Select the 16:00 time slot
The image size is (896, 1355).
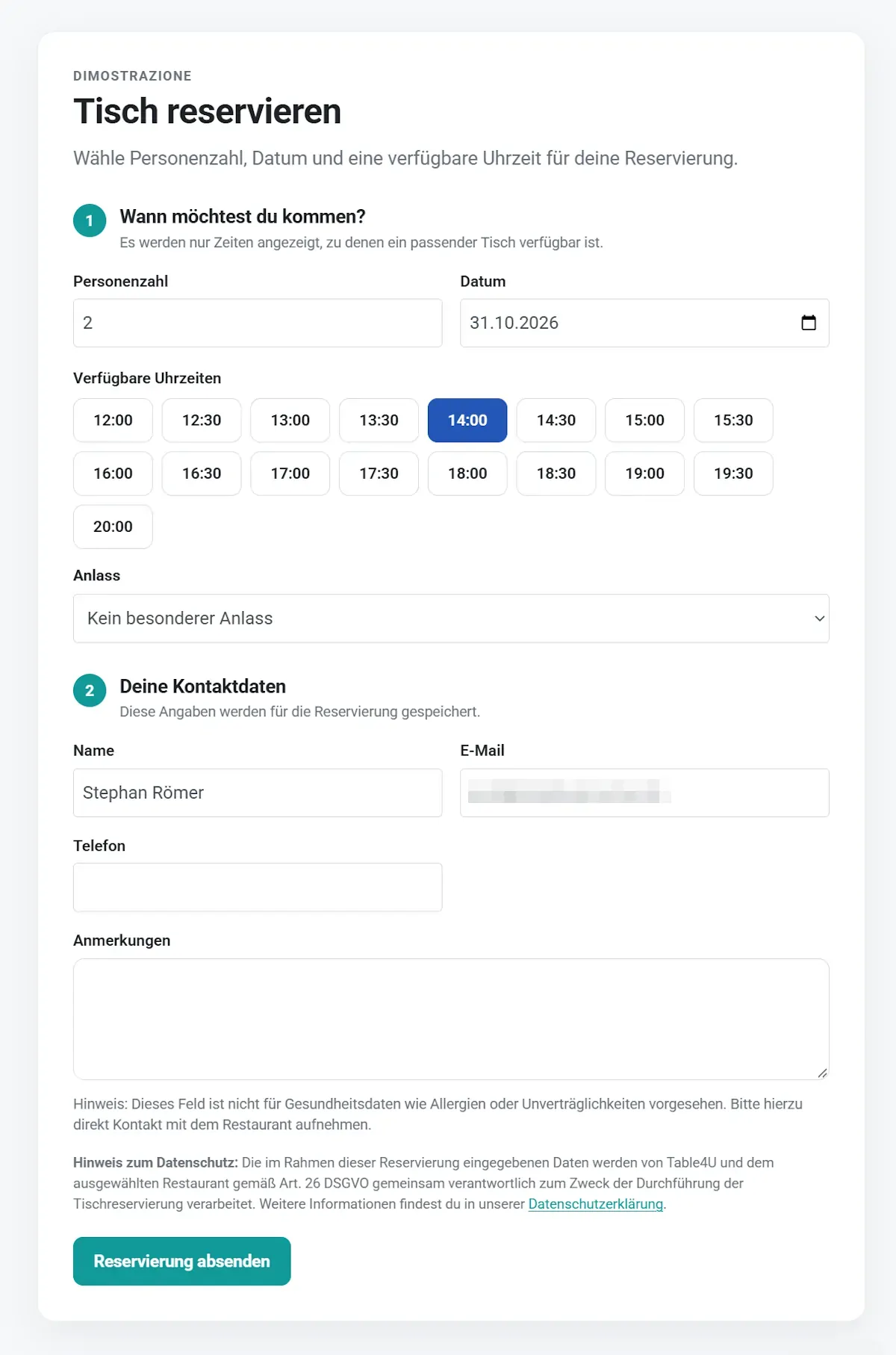coord(113,474)
